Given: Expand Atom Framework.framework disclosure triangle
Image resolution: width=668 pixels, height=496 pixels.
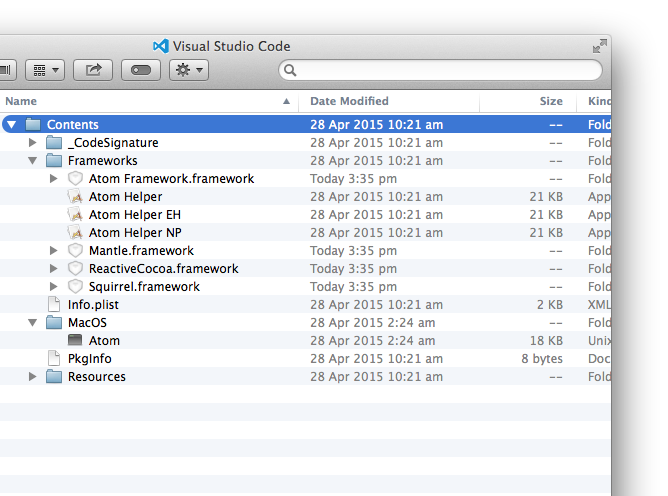Looking at the screenshot, I should [53, 179].
